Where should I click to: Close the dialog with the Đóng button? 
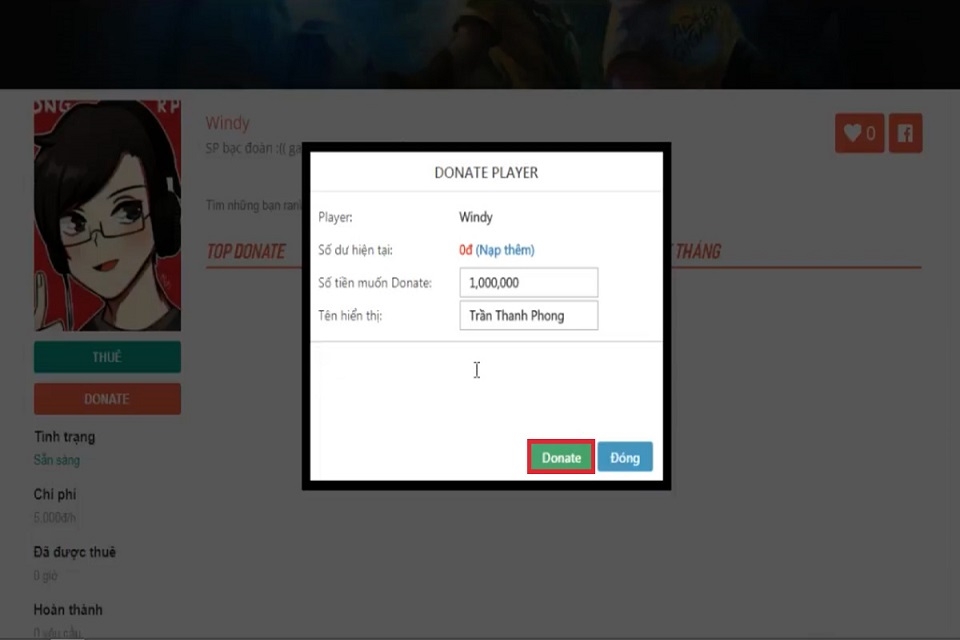[x=624, y=456]
